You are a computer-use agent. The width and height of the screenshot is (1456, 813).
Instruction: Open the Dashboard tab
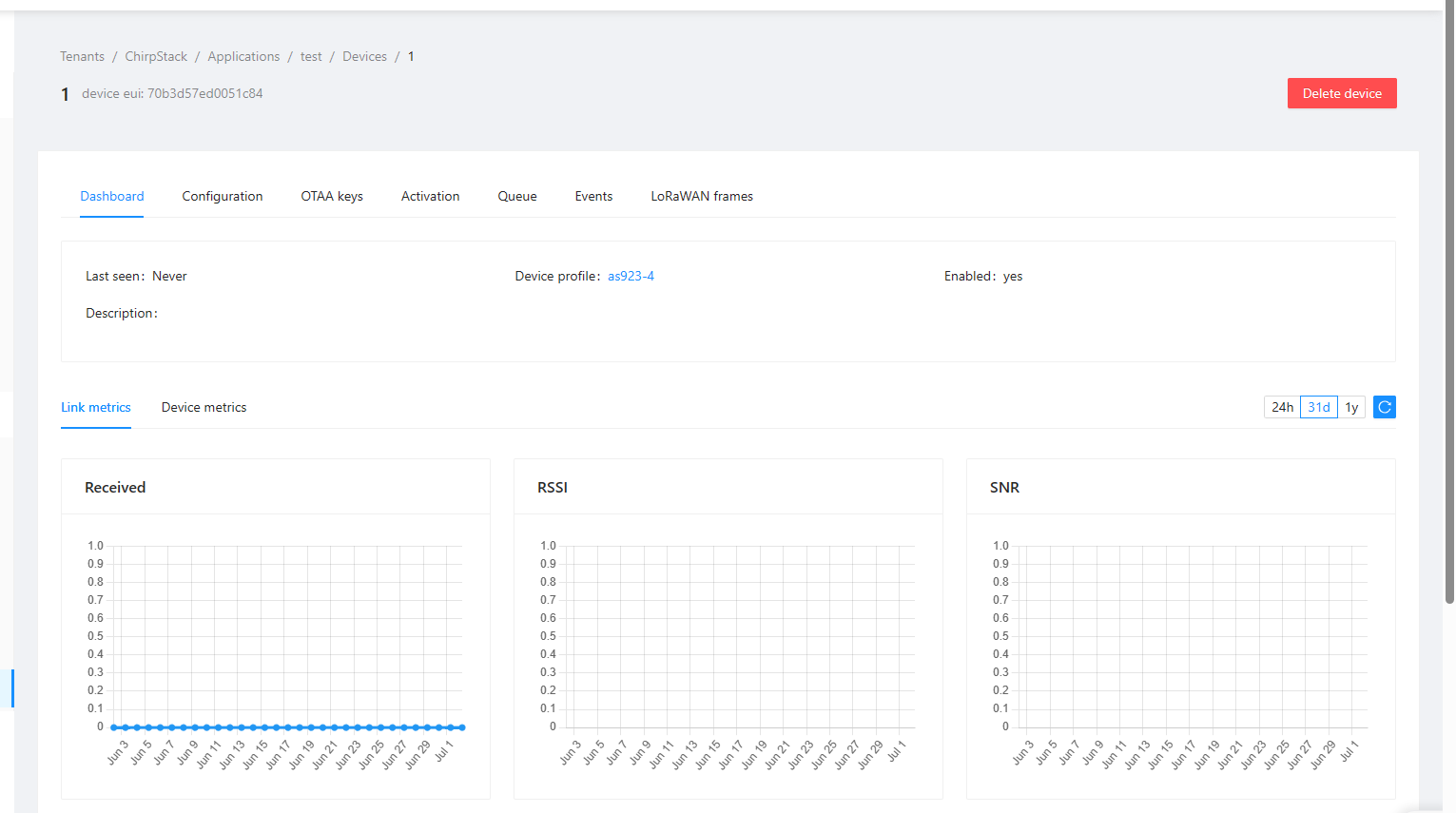112,196
